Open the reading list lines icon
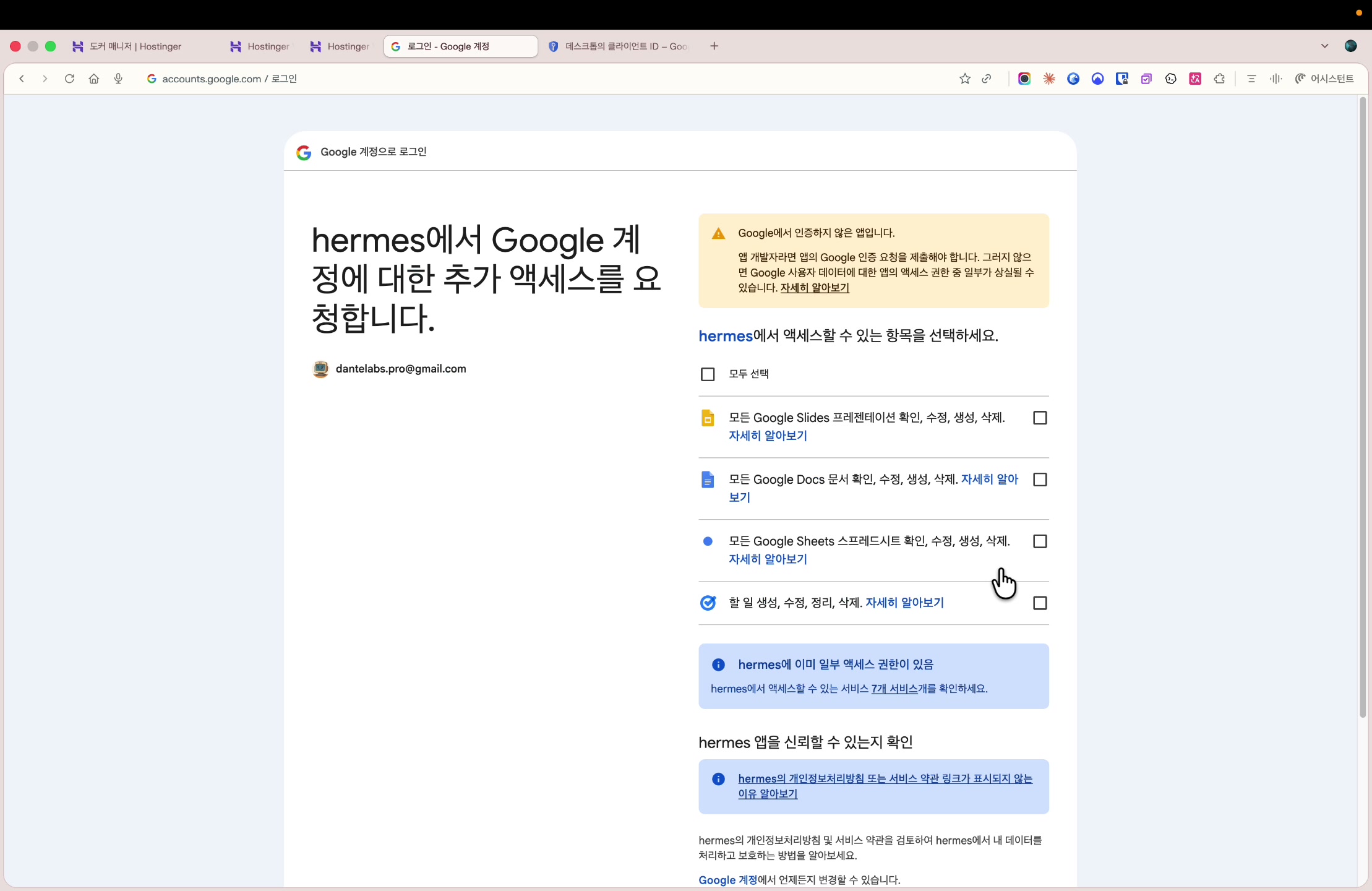 pyautogui.click(x=1251, y=79)
